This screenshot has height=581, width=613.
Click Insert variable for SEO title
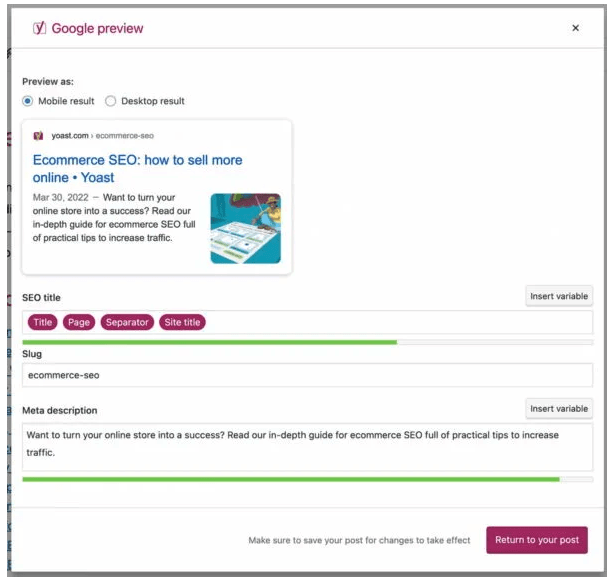pyautogui.click(x=558, y=296)
